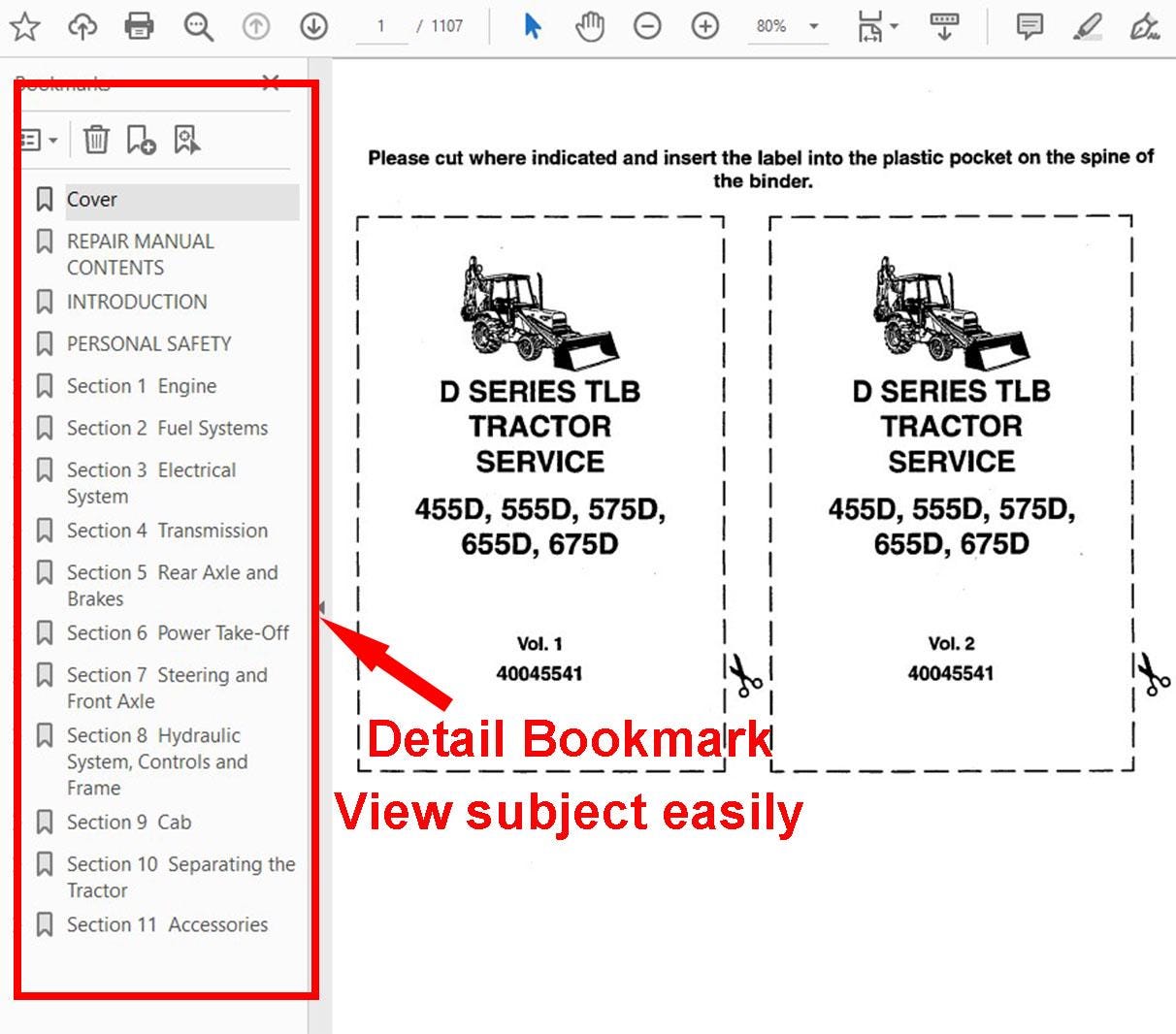Jump to Section 3 Electrical System
Viewport: 1176px width, 1034px height.
(151, 483)
